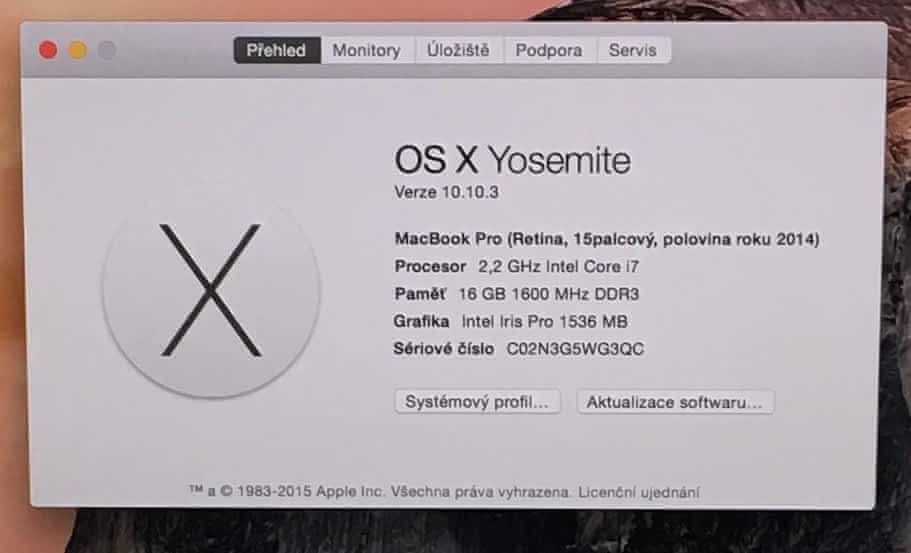The width and height of the screenshot is (911, 553).
Task: Select the serial number C02N3G5WG3QC
Action: click(x=575, y=349)
